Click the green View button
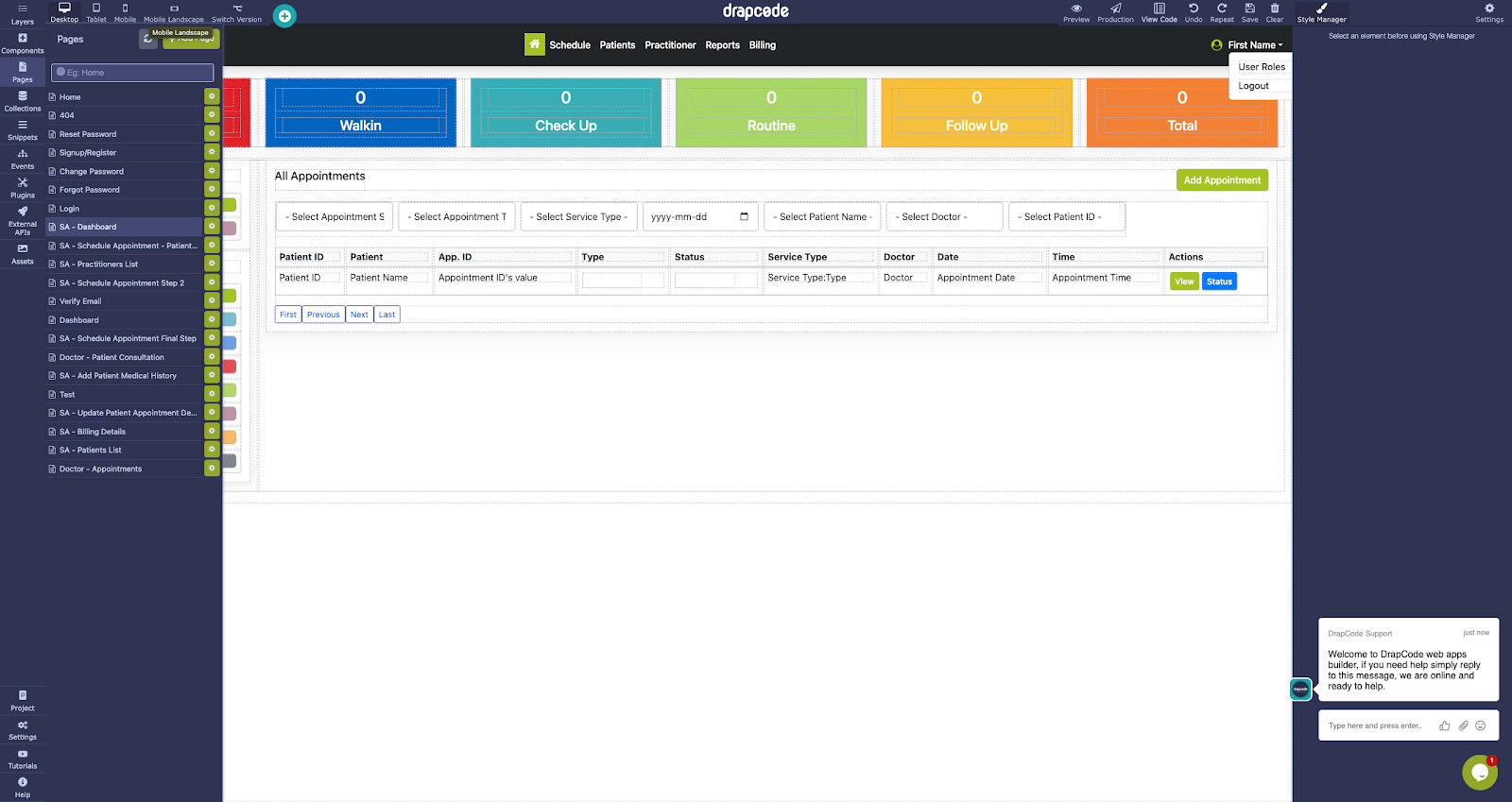The height and width of the screenshot is (802, 1512). 1184,282
